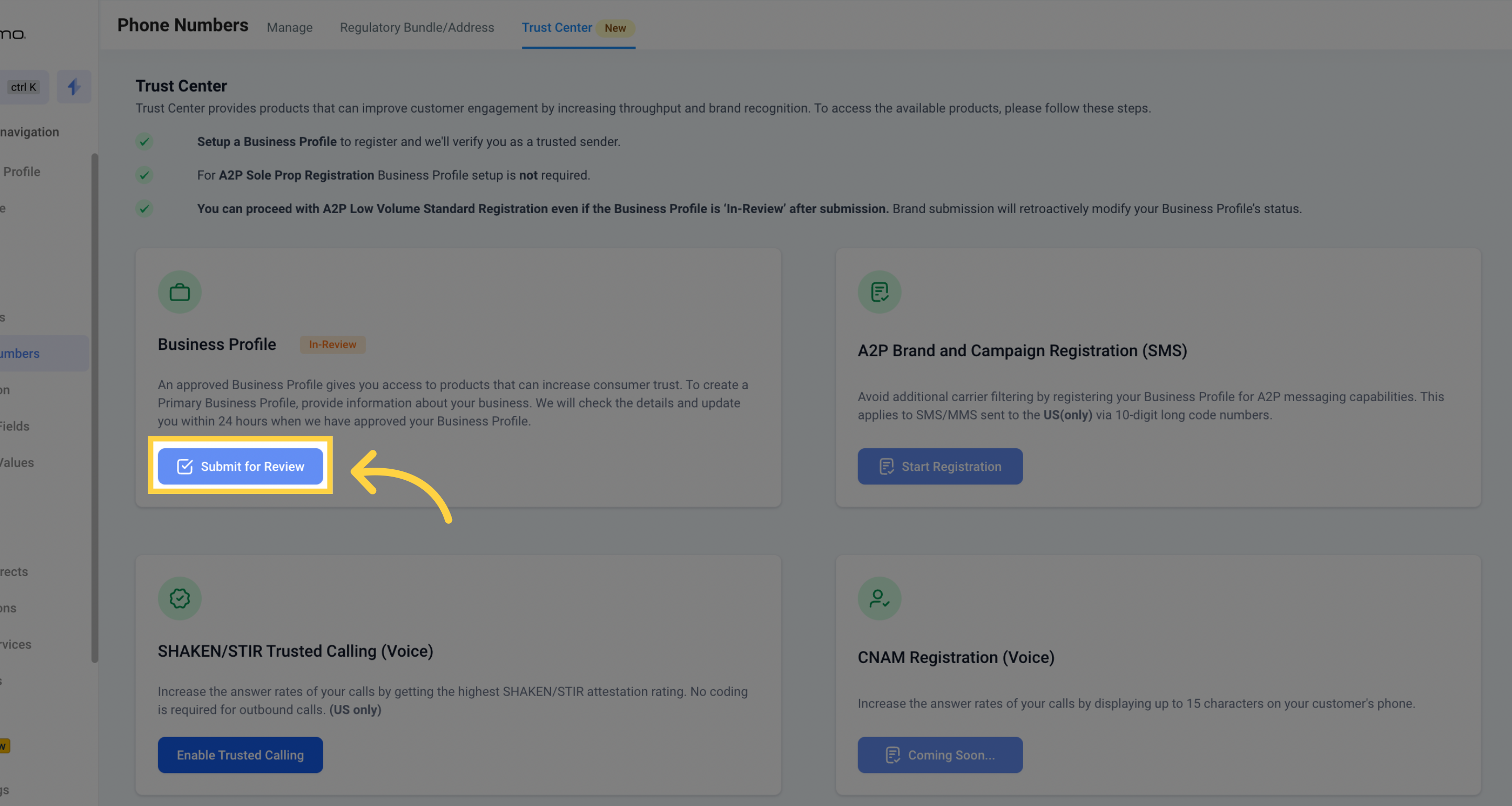This screenshot has height=806, width=1512.
Task: Switch to Regulatory Bundle/Address tab
Action: [x=417, y=28]
